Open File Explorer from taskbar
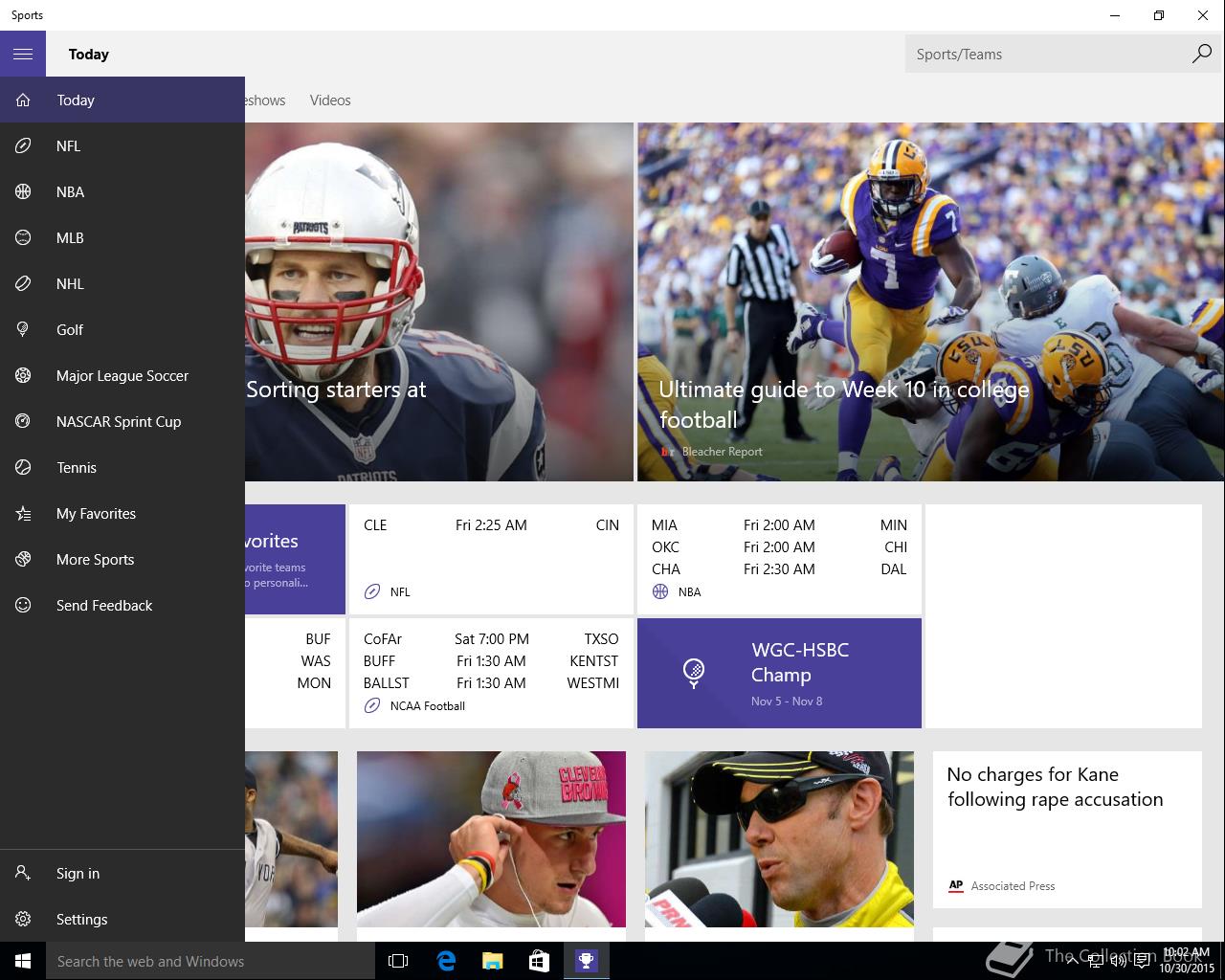 [x=492, y=961]
